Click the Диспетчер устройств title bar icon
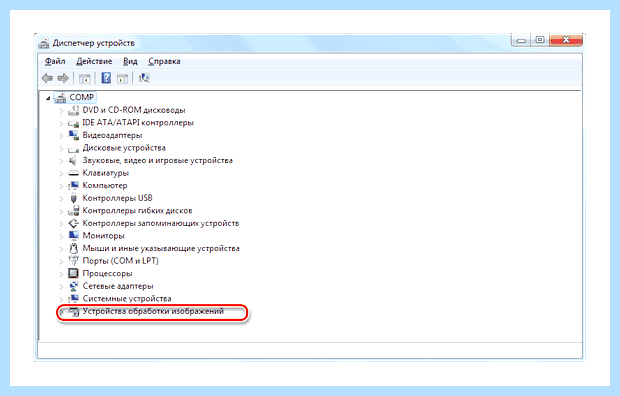This screenshot has width=620, height=396. [x=44, y=43]
